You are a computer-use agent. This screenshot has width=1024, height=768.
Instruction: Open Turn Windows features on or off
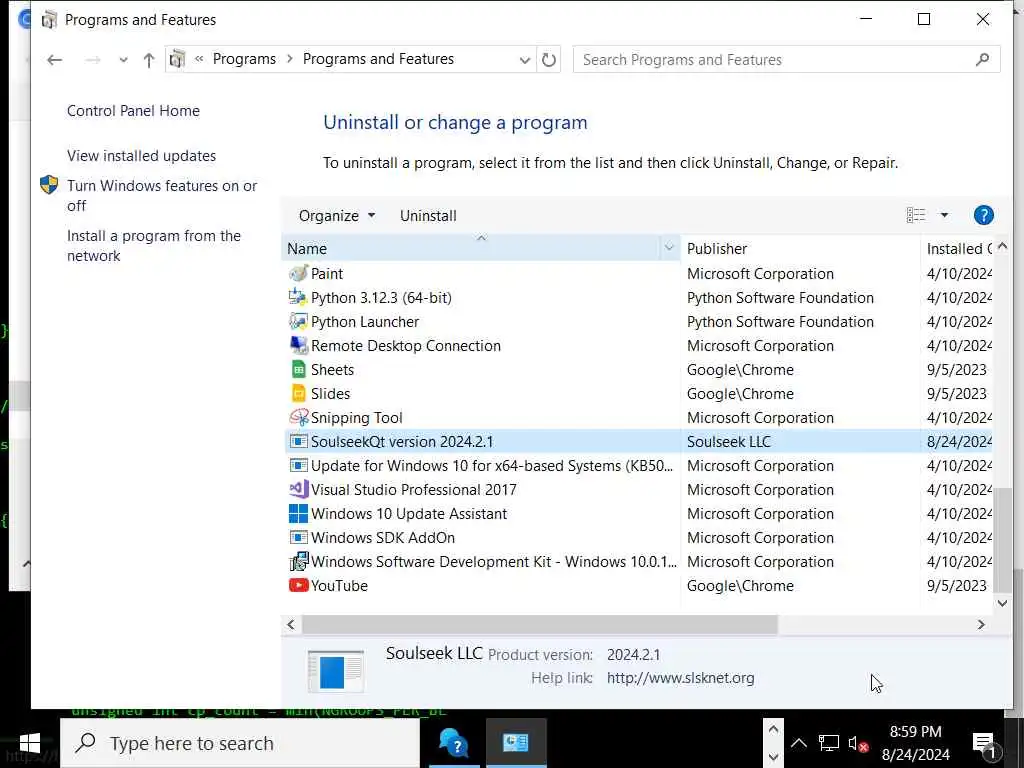point(162,195)
